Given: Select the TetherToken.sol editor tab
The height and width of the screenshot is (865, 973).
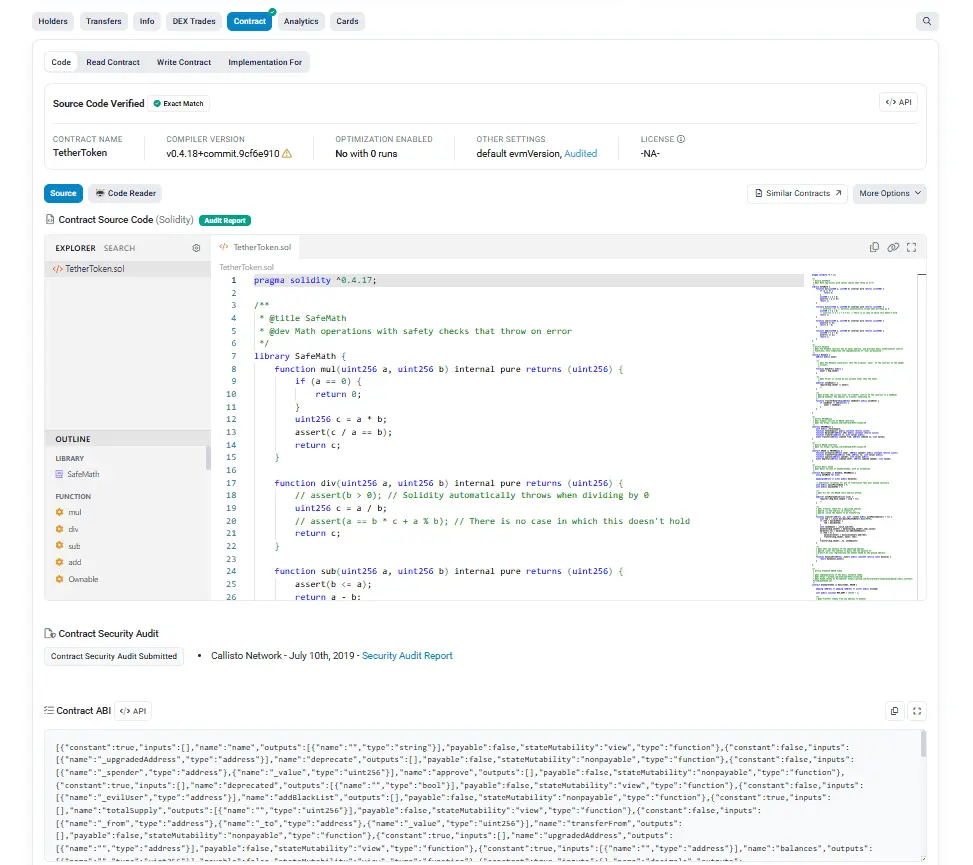Looking at the screenshot, I should click(255, 247).
